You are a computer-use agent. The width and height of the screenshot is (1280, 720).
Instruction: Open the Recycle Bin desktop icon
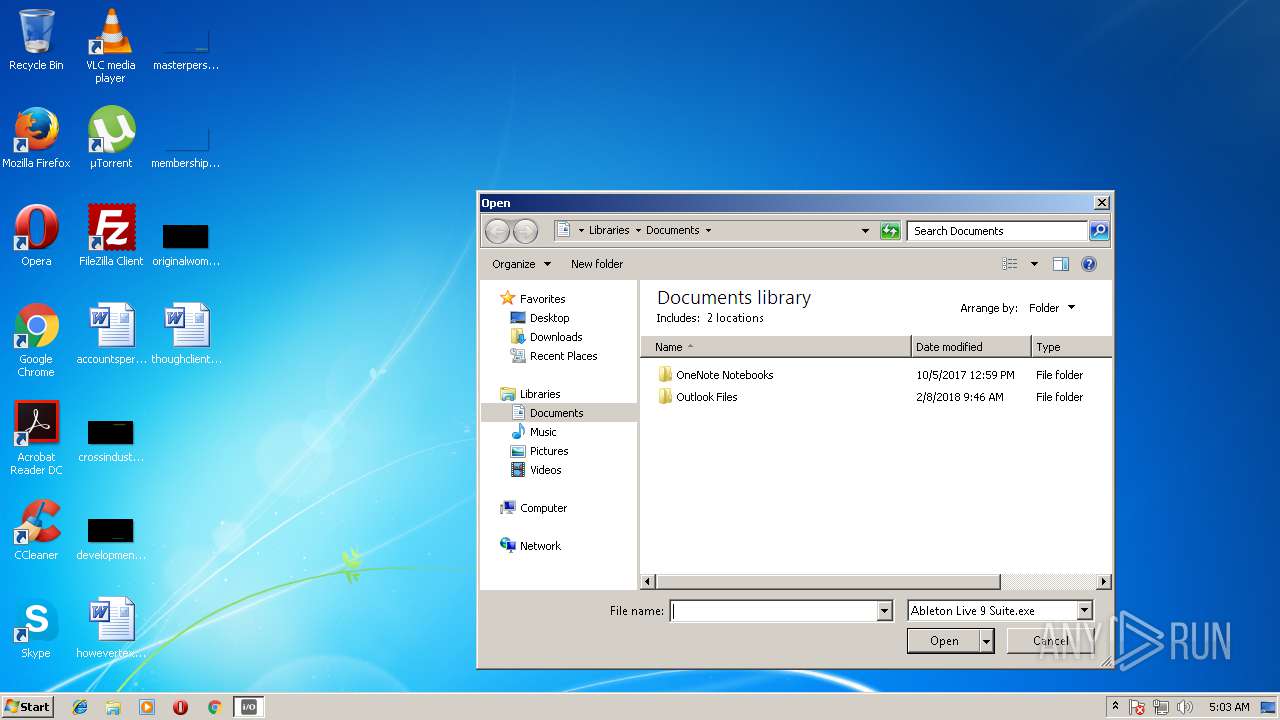click(x=36, y=40)
